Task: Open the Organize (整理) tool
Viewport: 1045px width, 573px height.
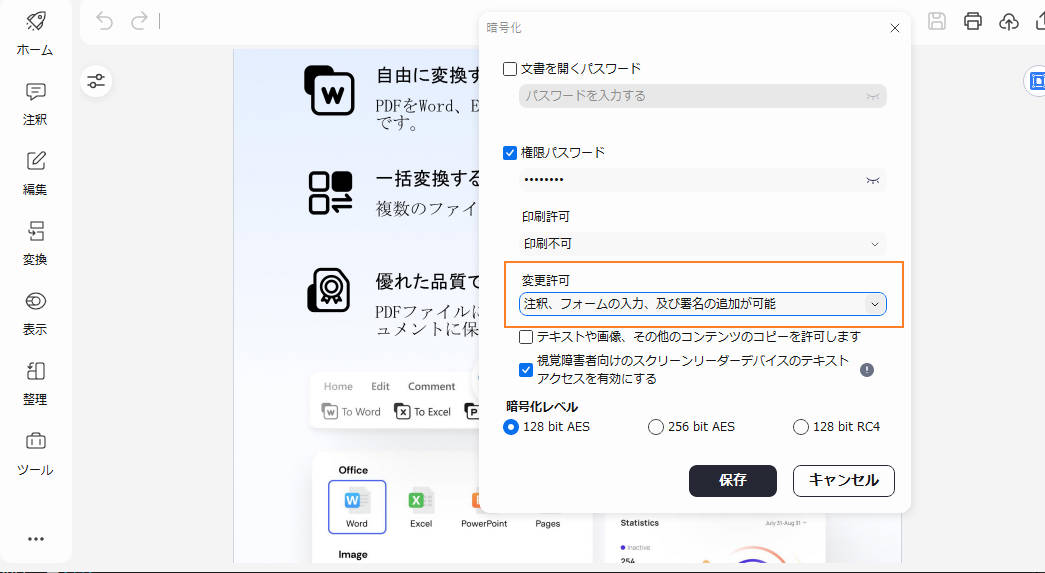Action: click(36, 372)
